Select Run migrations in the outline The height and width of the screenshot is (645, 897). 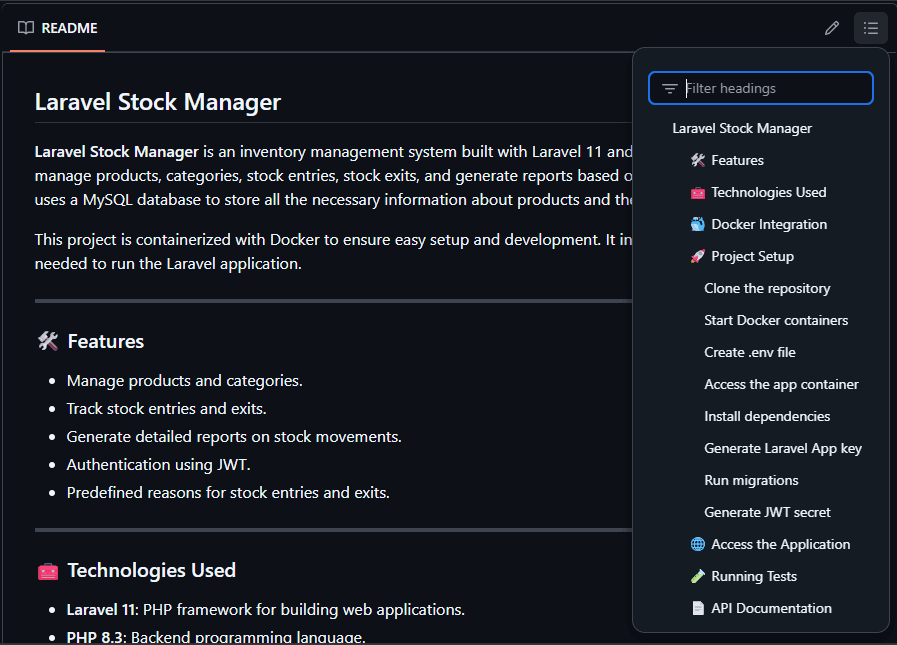751,481
